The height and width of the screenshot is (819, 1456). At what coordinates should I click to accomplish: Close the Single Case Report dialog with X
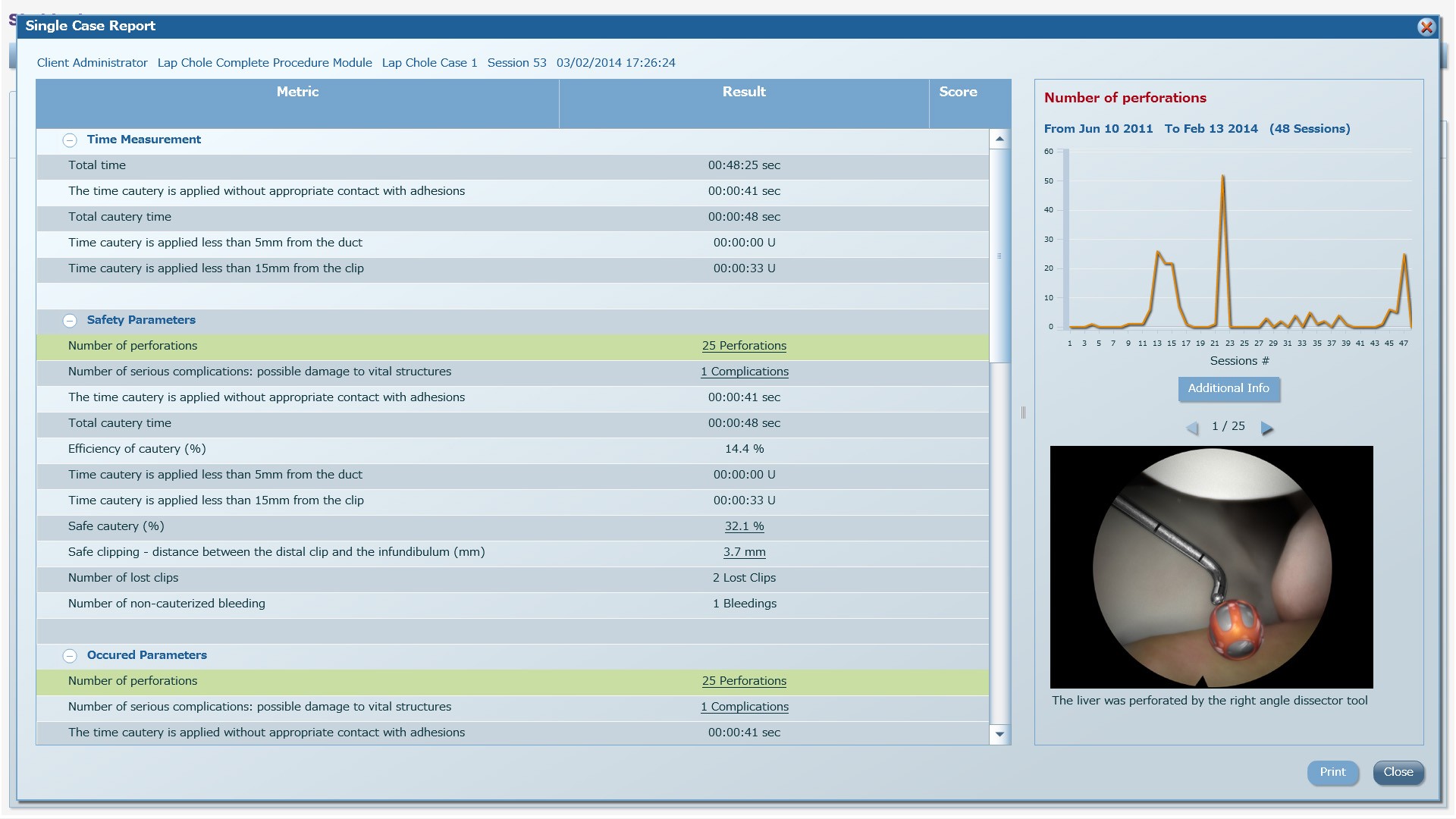pos(1426,27)
